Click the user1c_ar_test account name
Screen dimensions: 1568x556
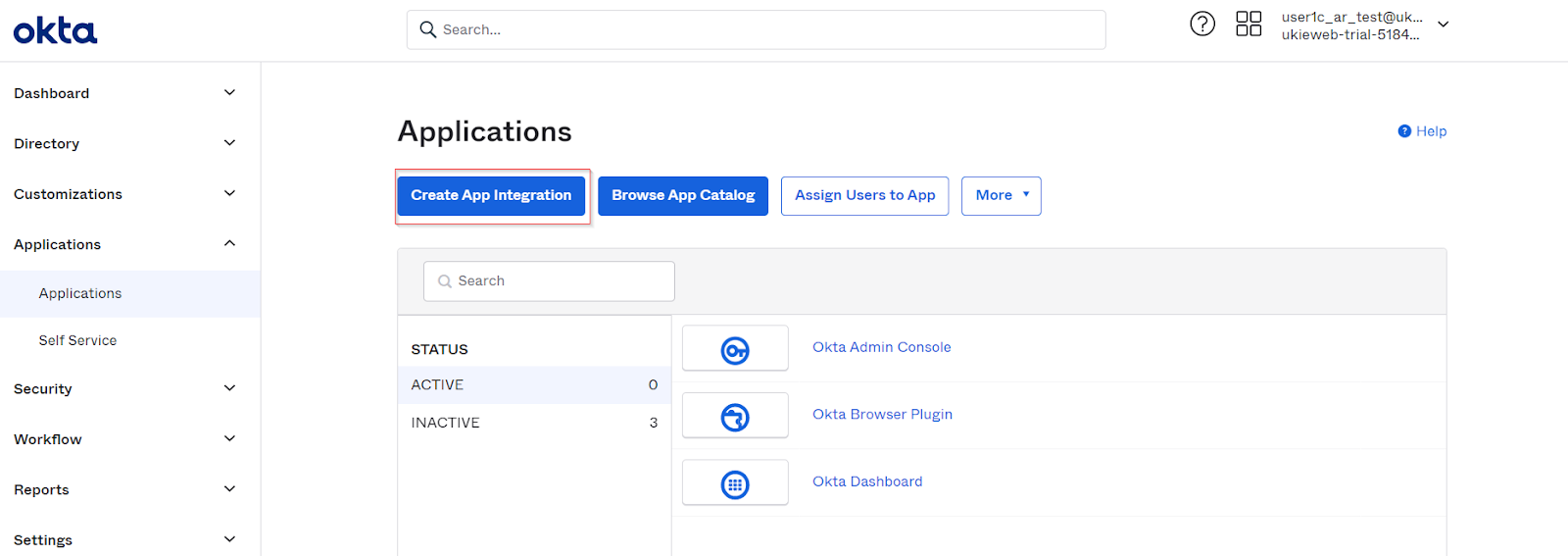click(1351, 17)
